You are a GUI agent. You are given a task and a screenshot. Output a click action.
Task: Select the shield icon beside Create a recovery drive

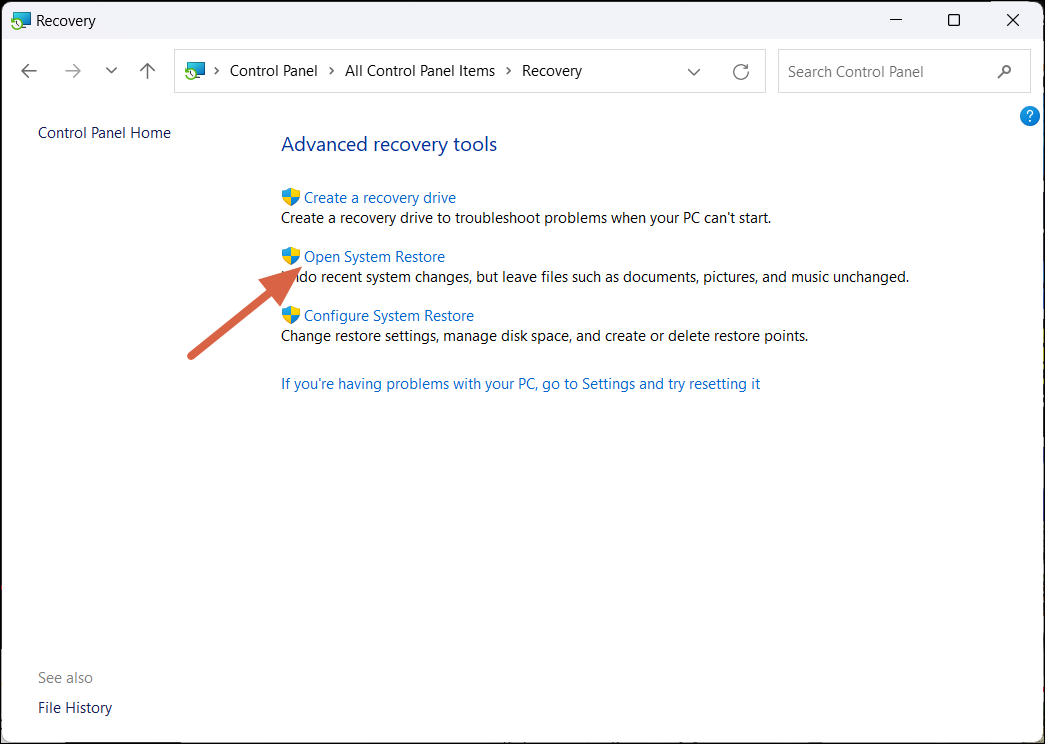coord(291,197)
